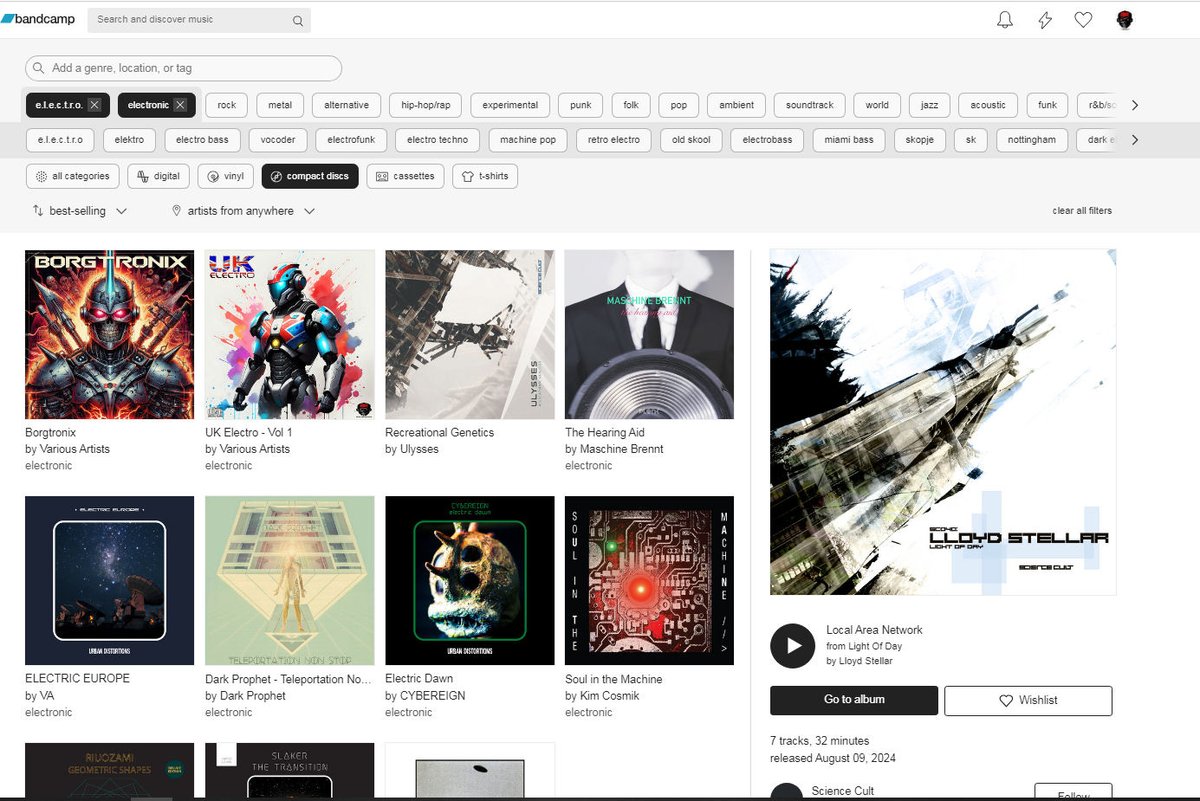Screen dimensions: 1200x801
Task: Click the Kim Cosmik artist name
Action: pos(609,696)
